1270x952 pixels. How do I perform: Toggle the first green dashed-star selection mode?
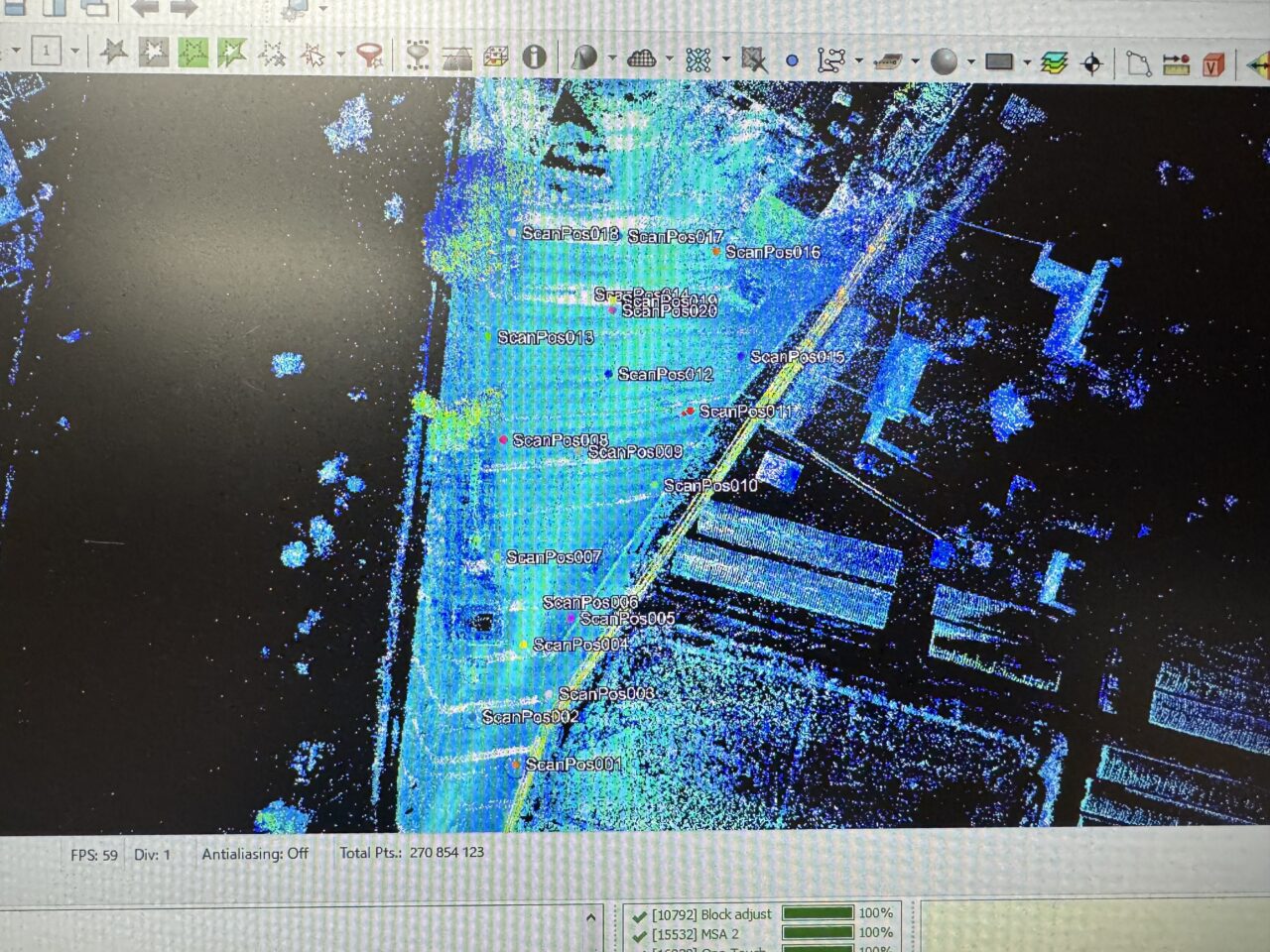tap(193, 53)
